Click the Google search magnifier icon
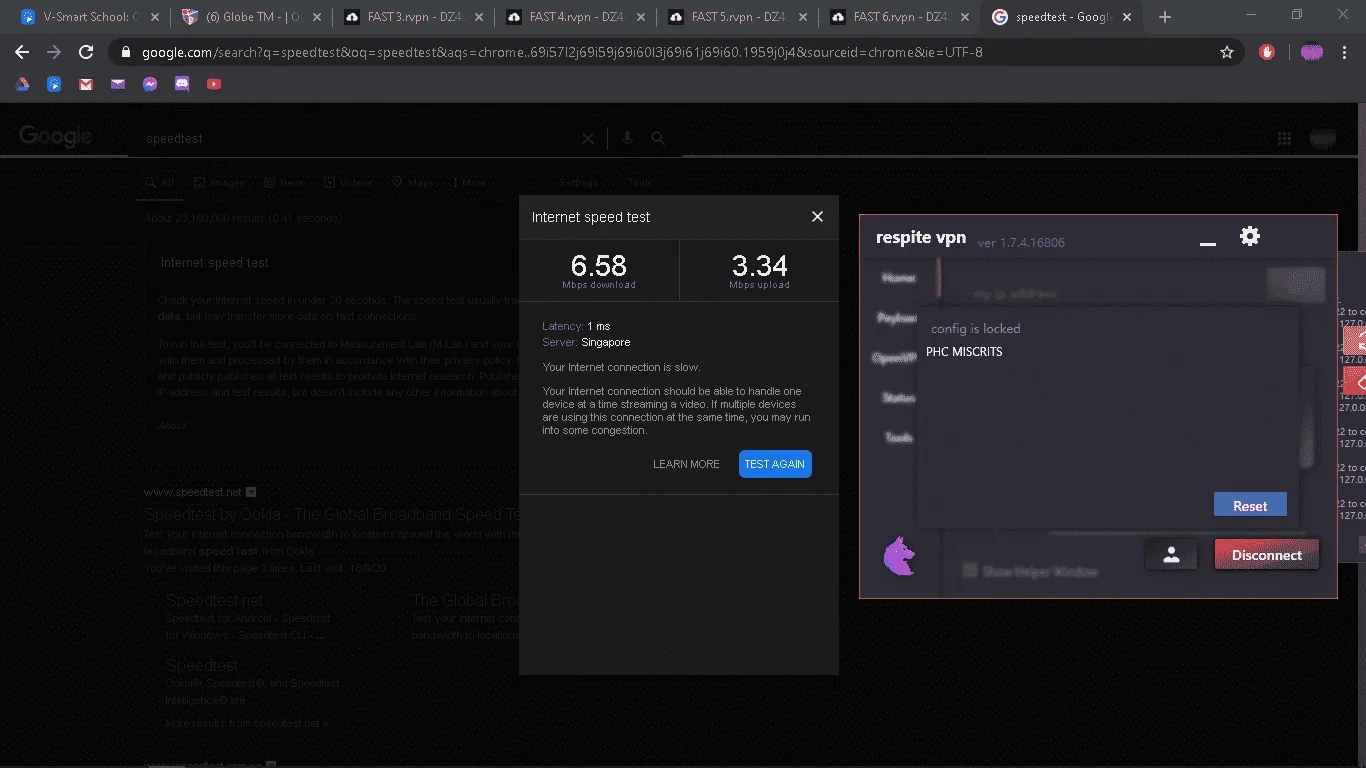 click(658, 139)
